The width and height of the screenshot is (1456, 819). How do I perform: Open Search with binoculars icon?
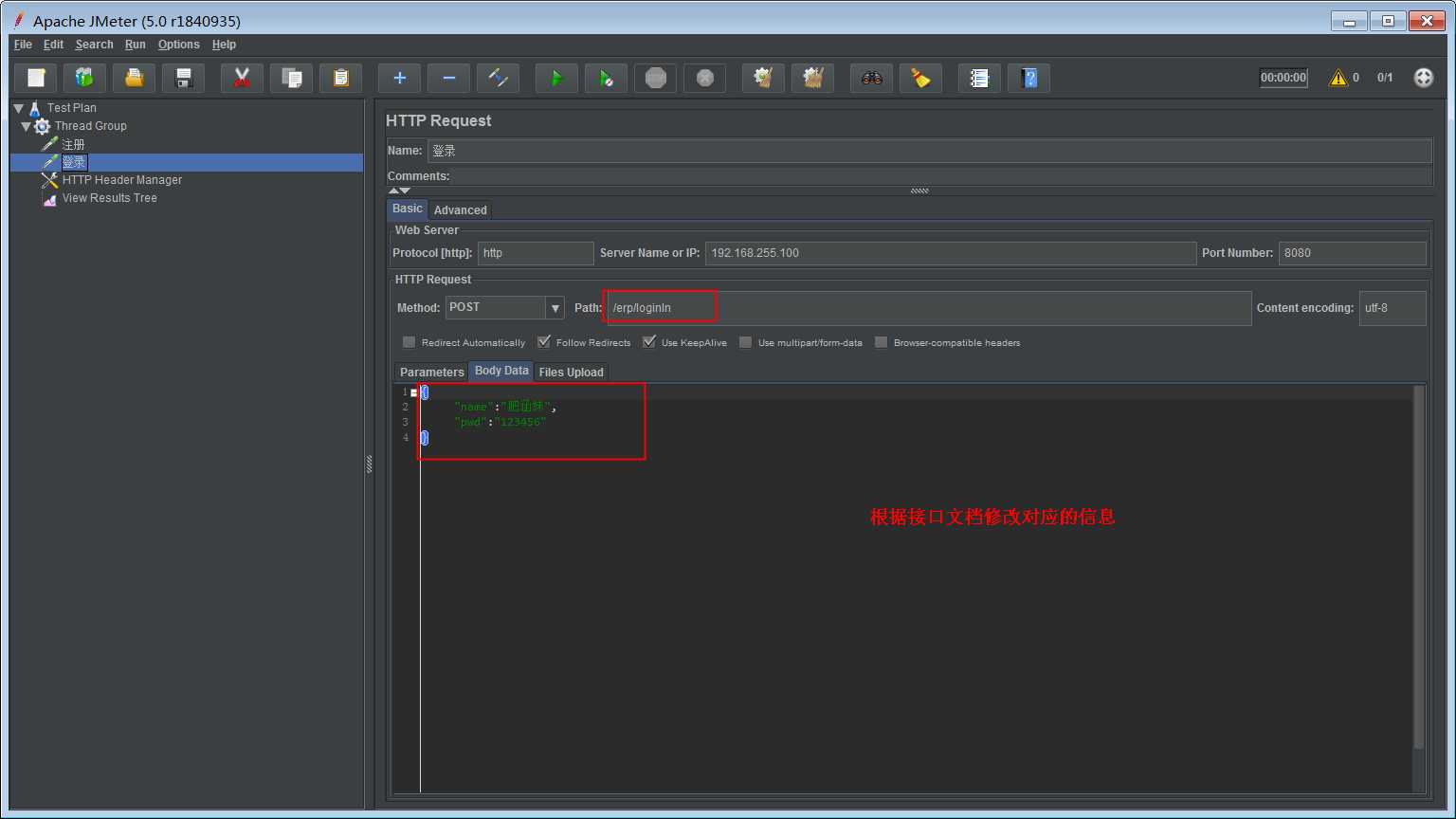click(x=872, y=78)
